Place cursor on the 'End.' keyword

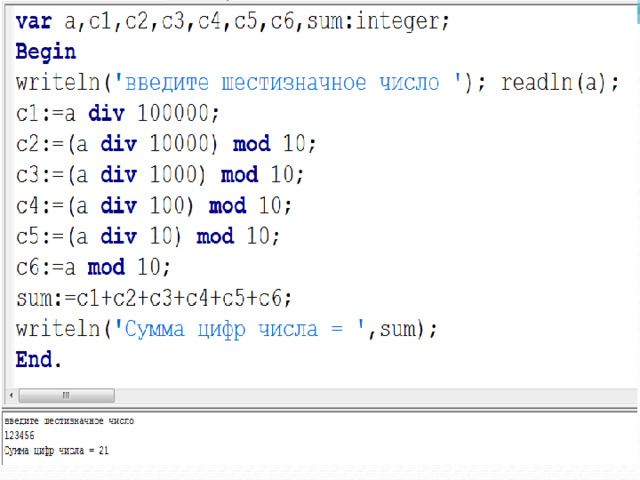[38, 360]
